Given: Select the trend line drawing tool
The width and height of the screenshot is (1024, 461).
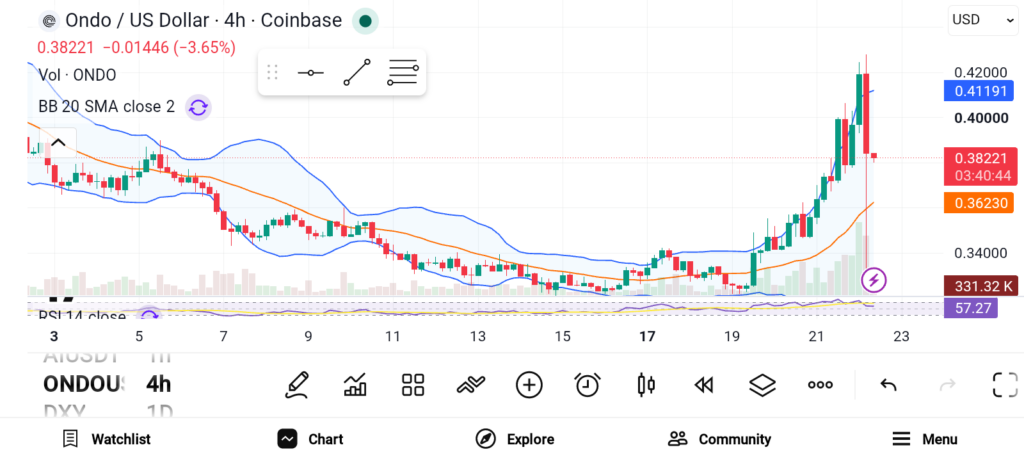Looking at the screenshot, I should 357,72.
